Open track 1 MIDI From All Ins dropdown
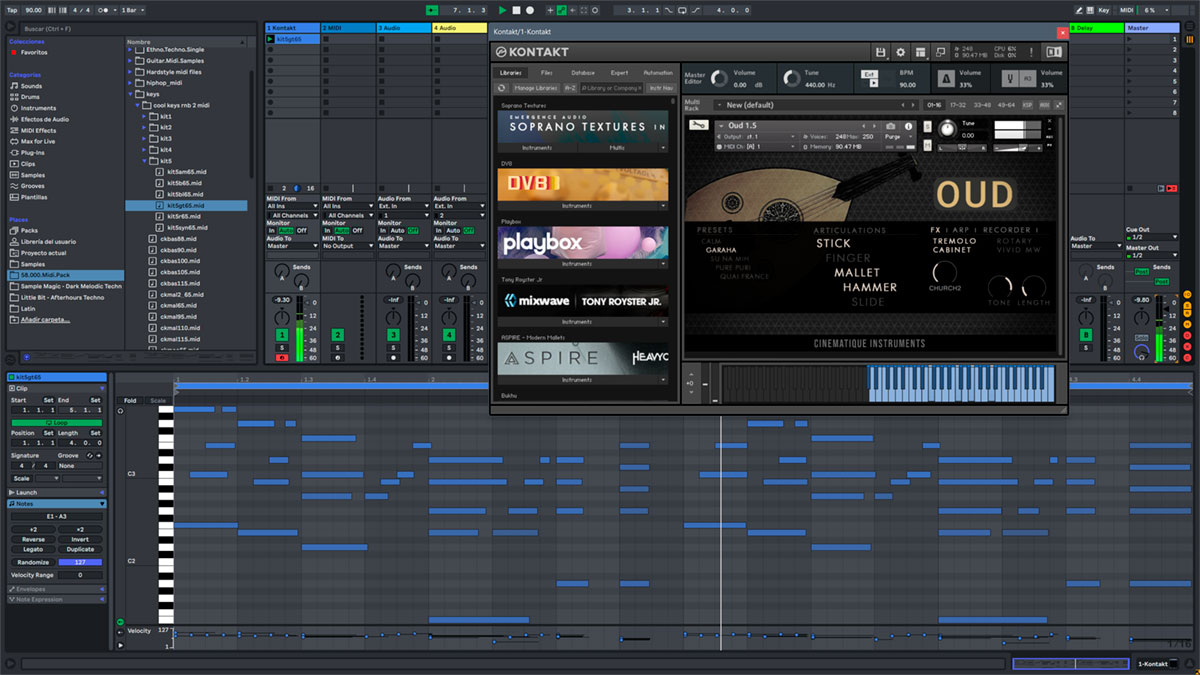 [292, 207]
